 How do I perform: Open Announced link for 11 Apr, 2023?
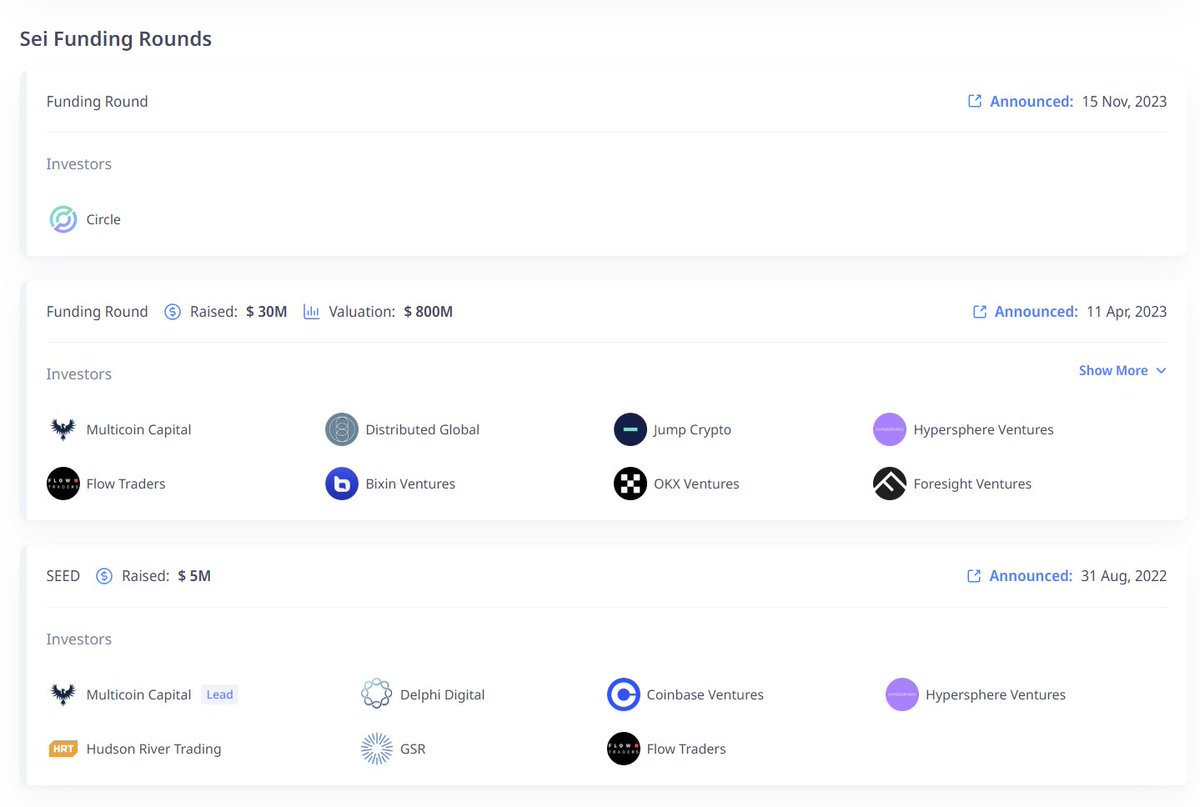(x=1036, y=312)
